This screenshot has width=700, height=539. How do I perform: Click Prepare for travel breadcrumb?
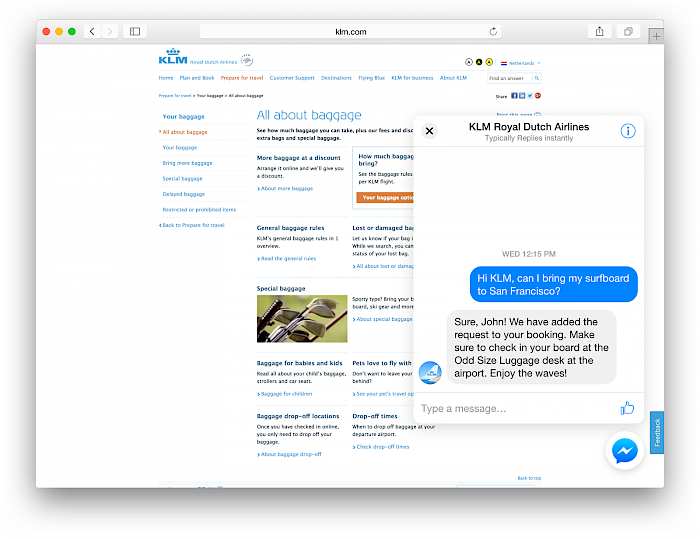pos(175,96)
